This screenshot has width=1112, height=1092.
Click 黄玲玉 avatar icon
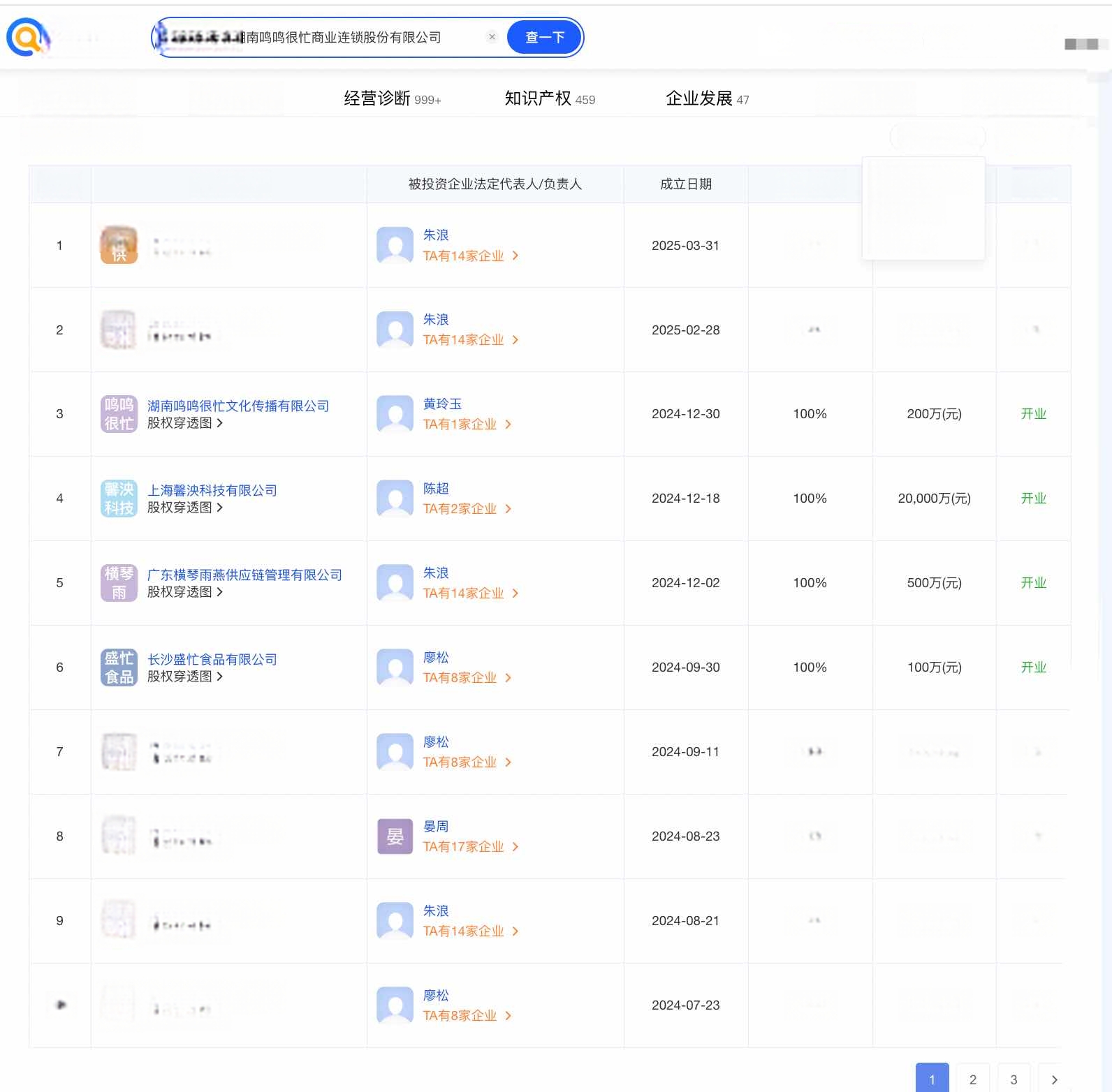(395, 414)
